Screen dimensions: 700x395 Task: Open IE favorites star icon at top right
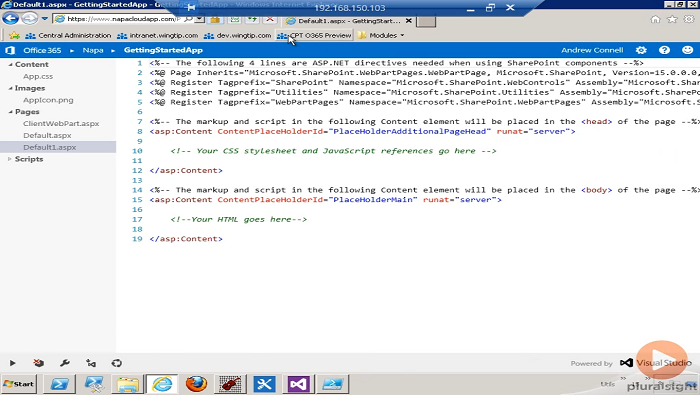point(672,19)
